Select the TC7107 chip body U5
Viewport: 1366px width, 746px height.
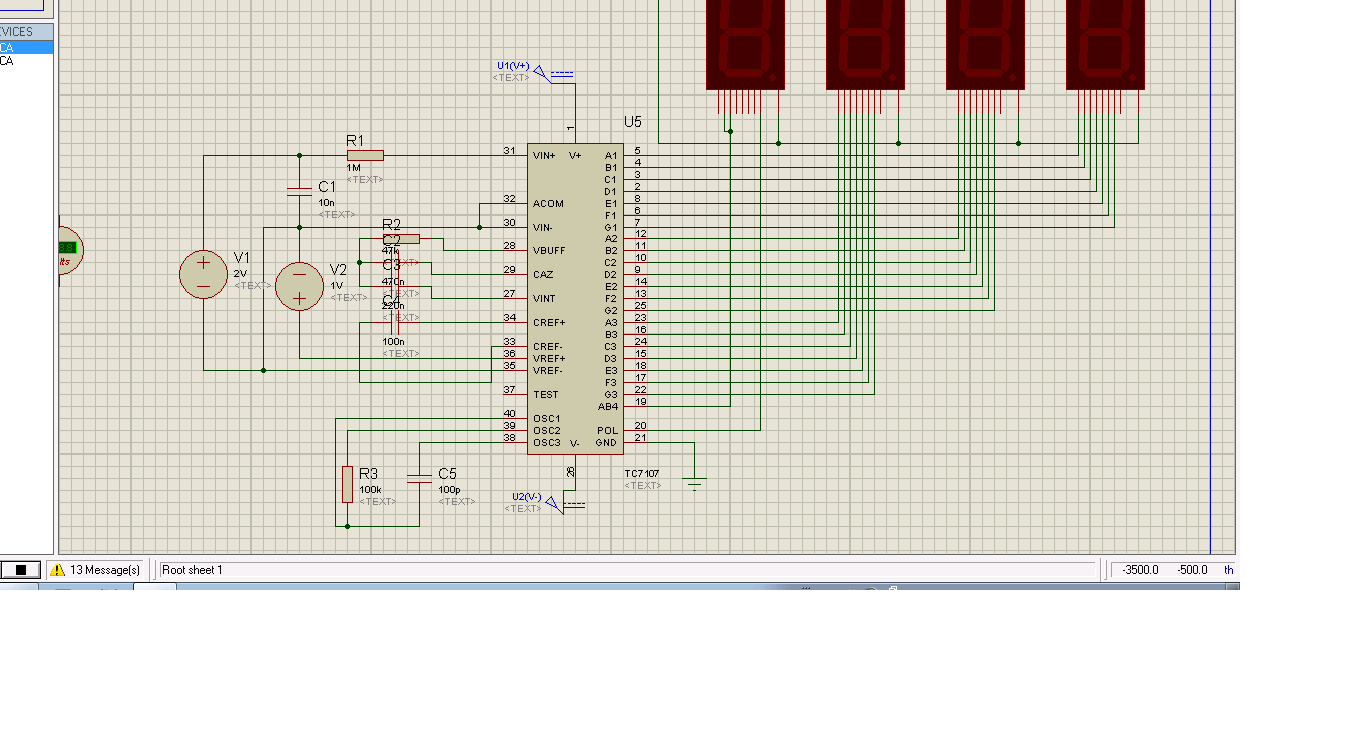(575, 300)
